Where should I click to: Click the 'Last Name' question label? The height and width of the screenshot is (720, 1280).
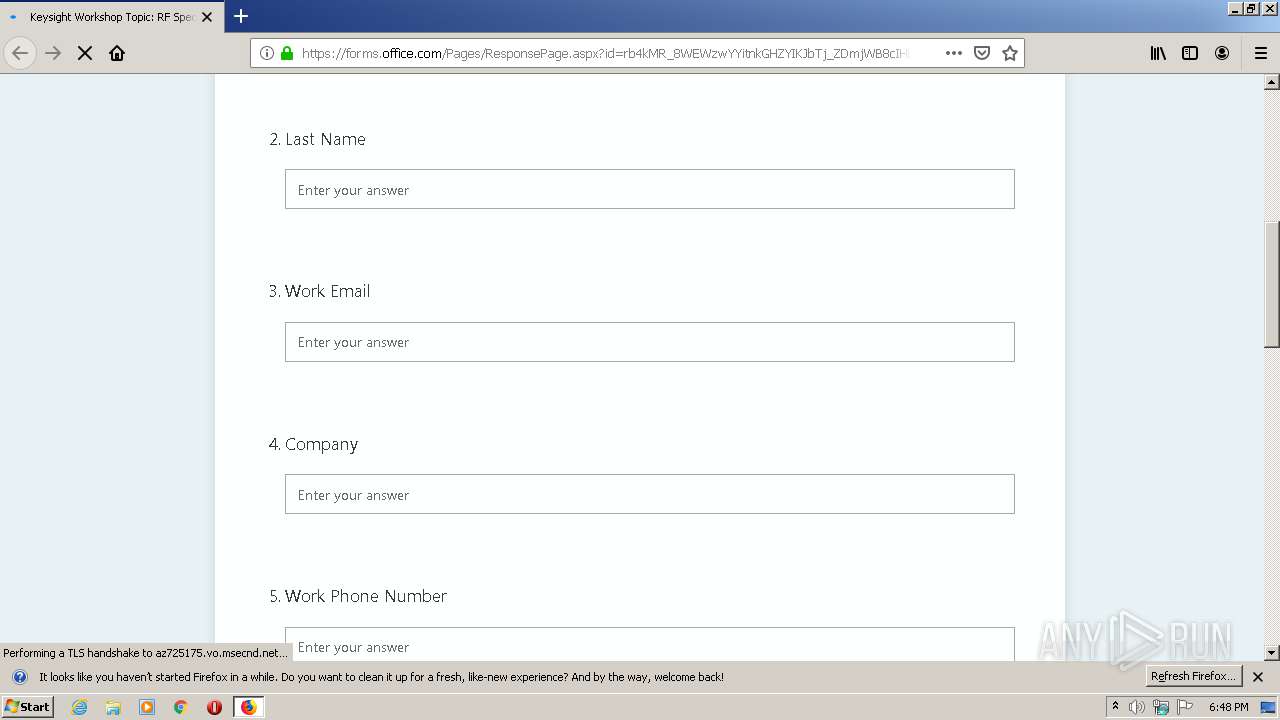[x=325, y=139]
